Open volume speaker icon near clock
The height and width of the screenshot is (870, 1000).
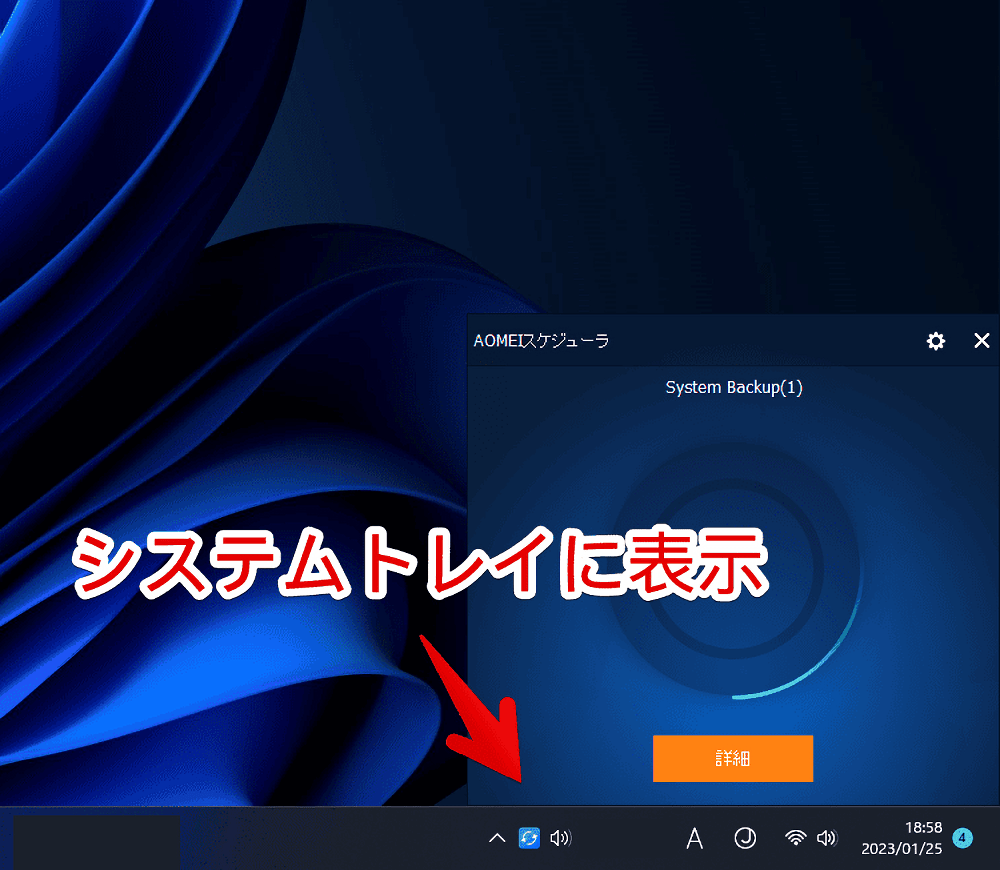click(827, 837)
